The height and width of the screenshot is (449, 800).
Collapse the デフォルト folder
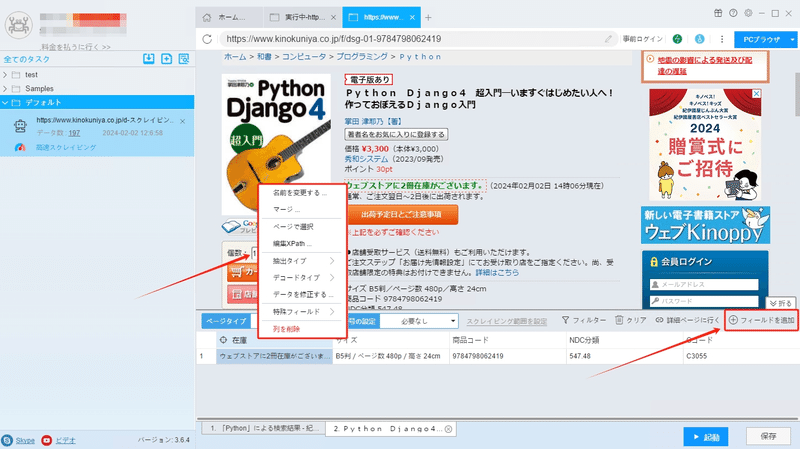[5, 103]
